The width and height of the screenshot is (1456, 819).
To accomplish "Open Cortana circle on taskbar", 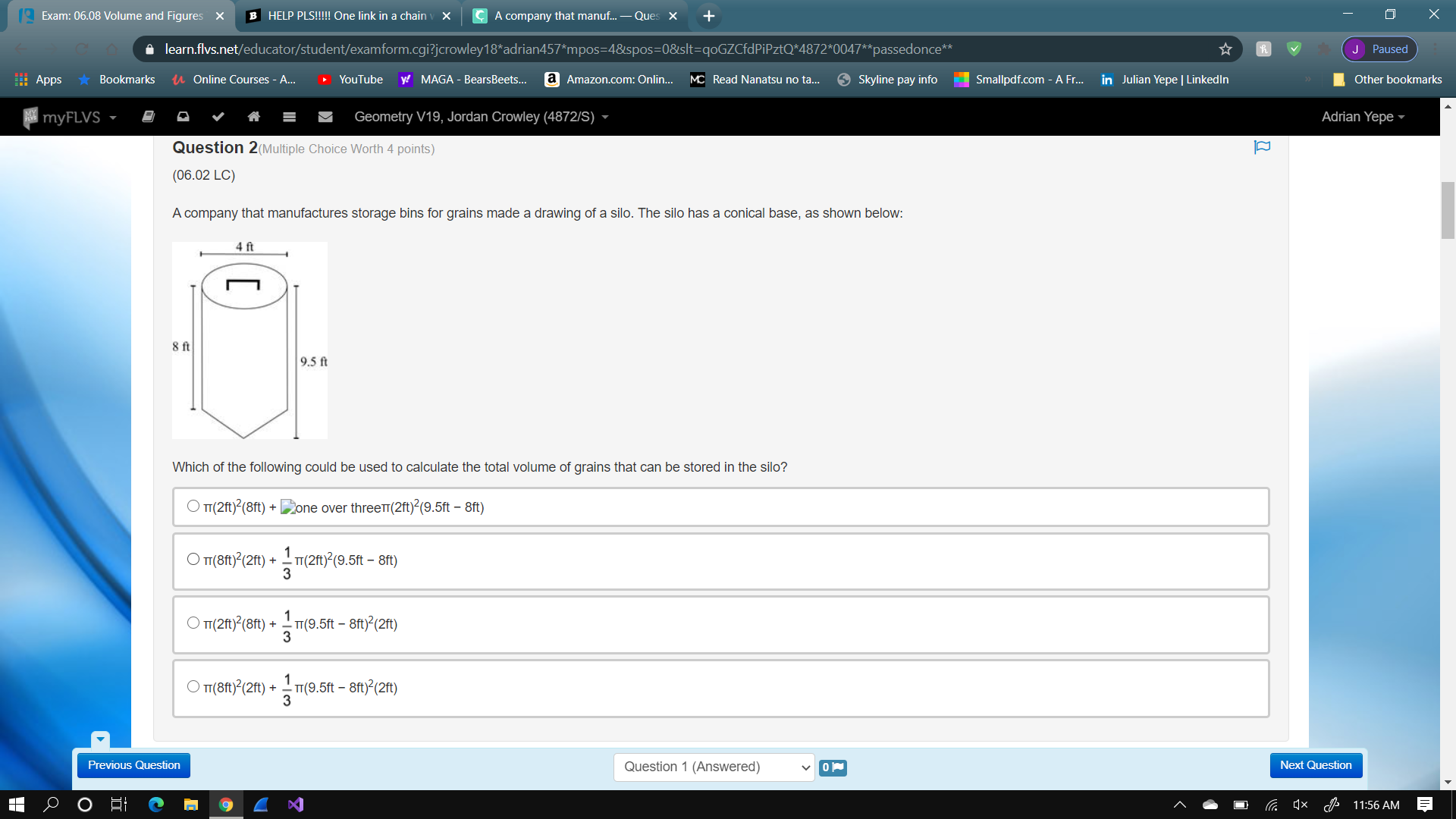I will tap(85, 805).
